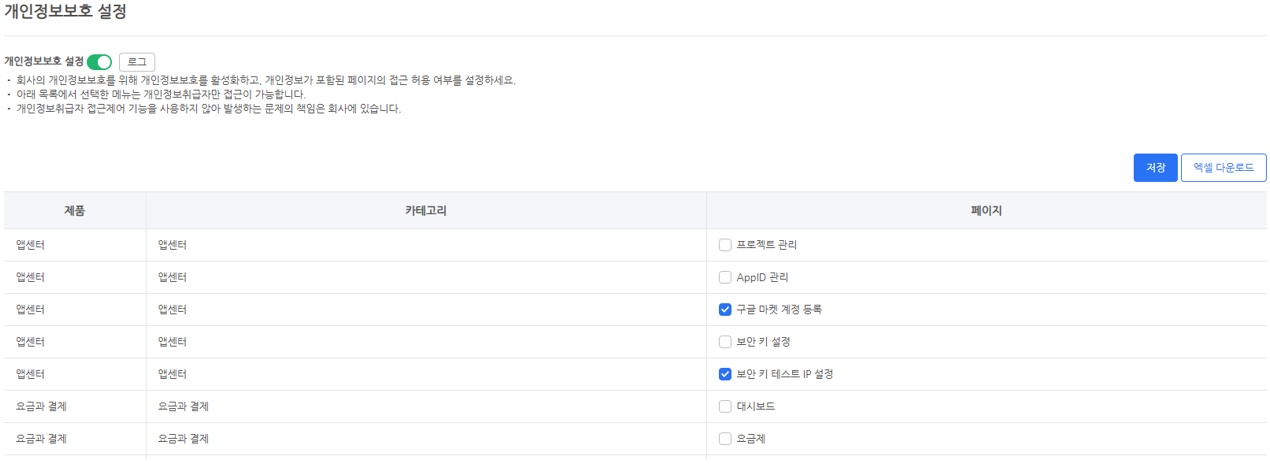The width and height of the screenshot is (1270, 474).
Task: Click the 엑셀 다운로드 button
Action: point(1223,168)
